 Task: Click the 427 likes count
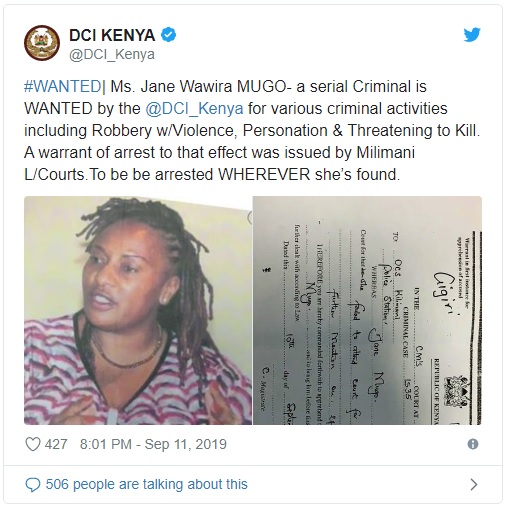click(x=56, y=444)
